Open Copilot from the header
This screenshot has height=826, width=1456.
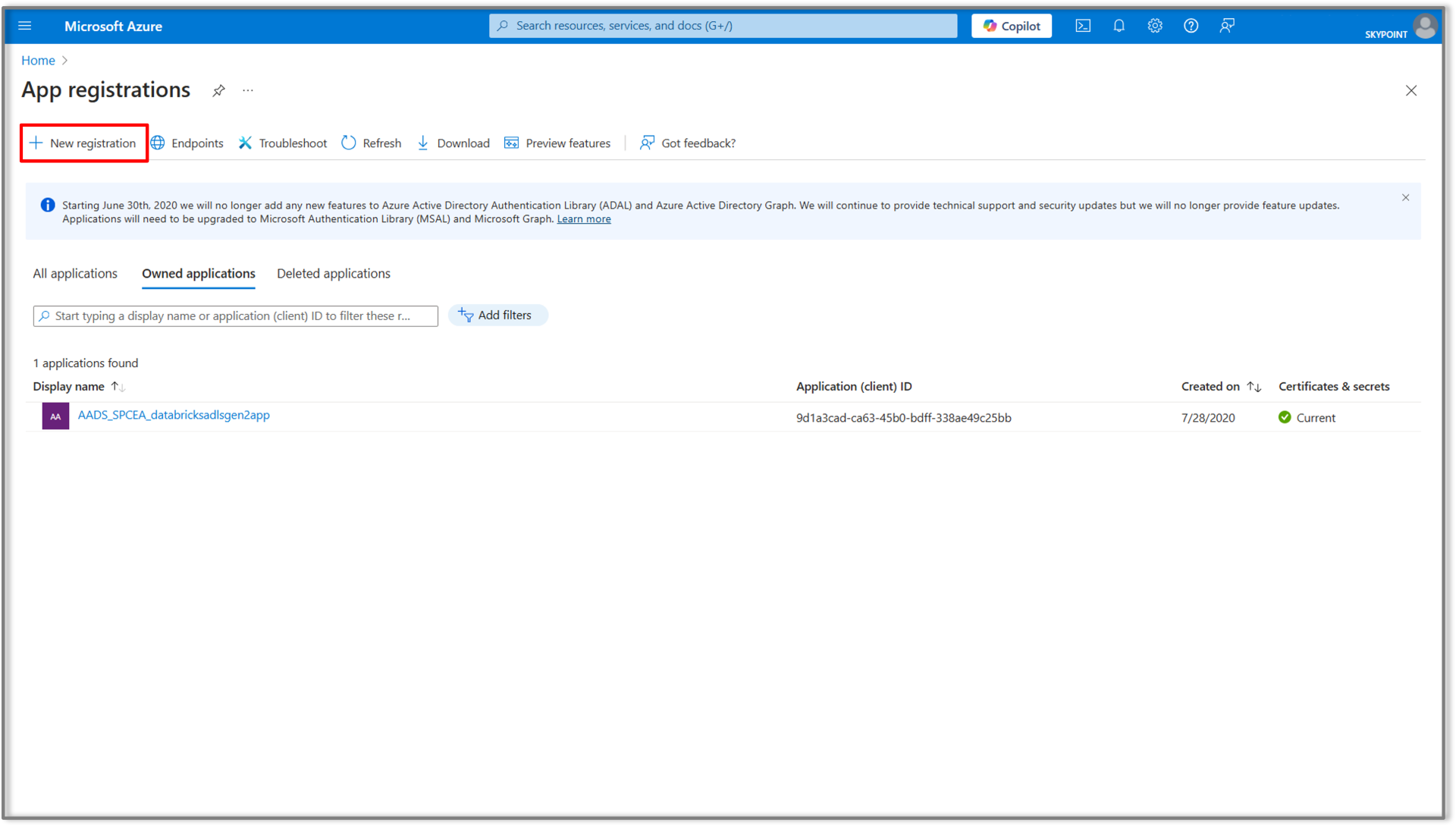(1011, 26)
